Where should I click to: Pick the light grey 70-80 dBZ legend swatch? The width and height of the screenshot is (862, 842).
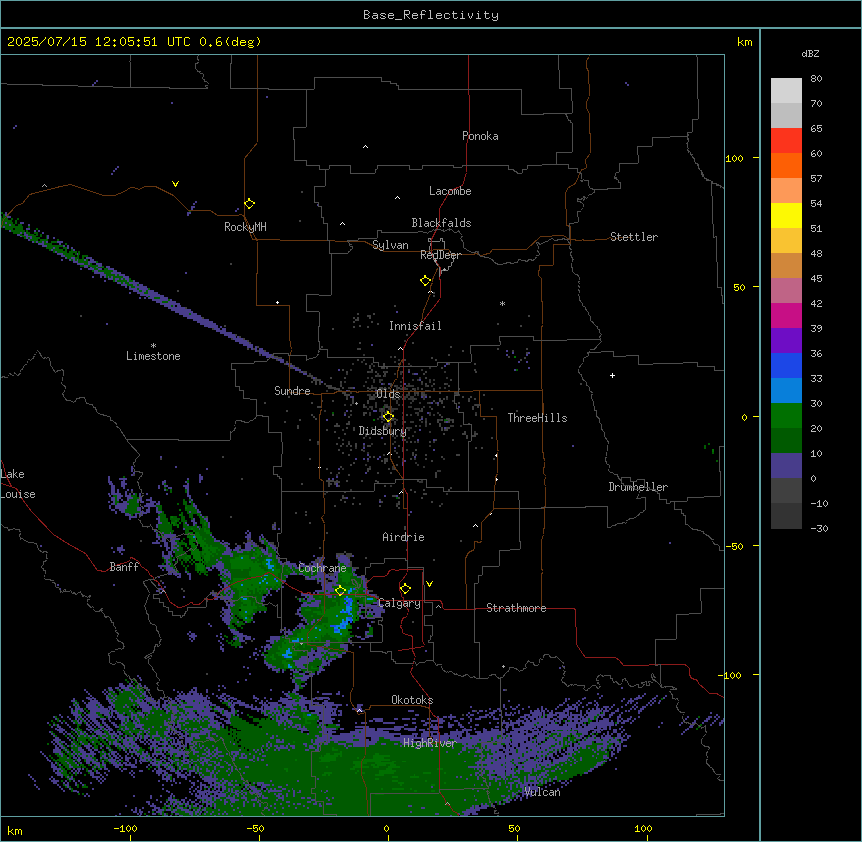(x=786, y=91)
